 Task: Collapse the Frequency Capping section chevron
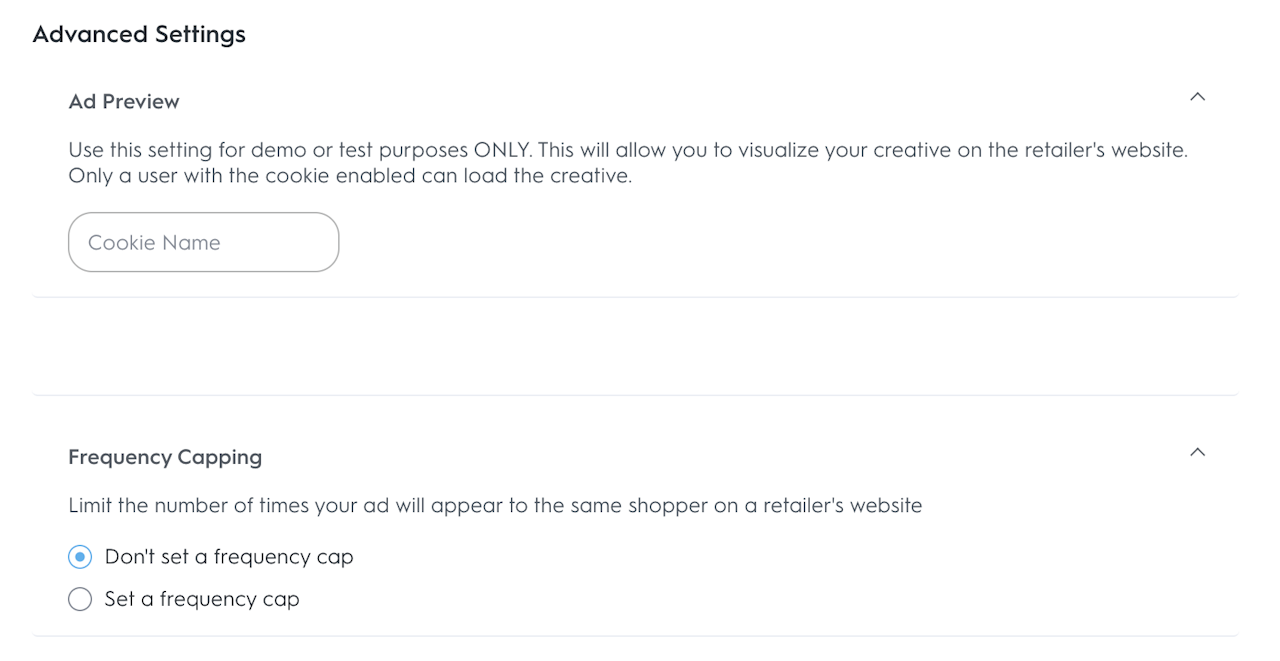pyautogui.click(x=1197, y=452)
